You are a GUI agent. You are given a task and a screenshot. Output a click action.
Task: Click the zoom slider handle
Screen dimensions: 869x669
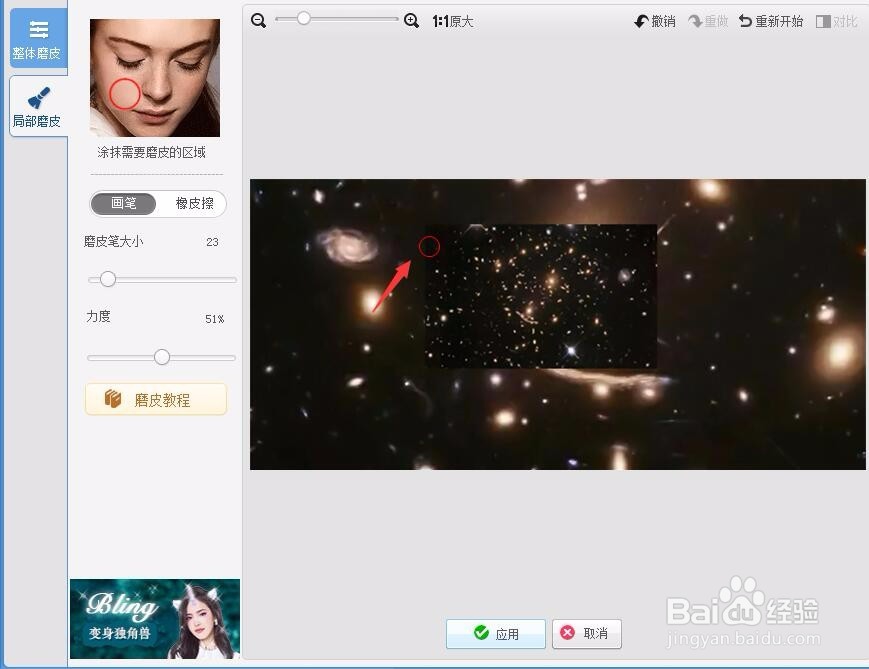pos(303,19)
